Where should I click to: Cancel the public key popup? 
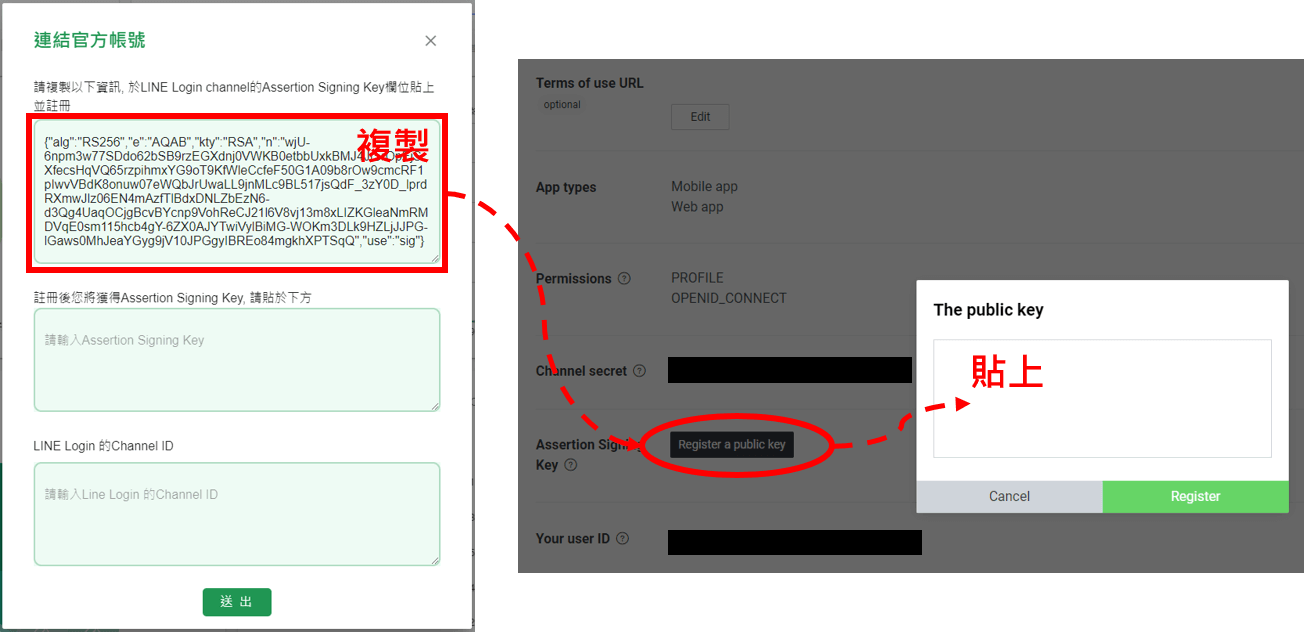1009,497
